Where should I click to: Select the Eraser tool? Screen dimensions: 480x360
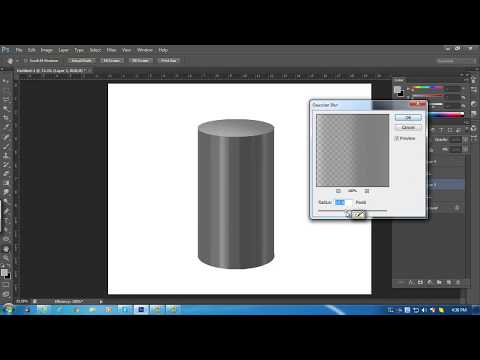pos(6,174)
